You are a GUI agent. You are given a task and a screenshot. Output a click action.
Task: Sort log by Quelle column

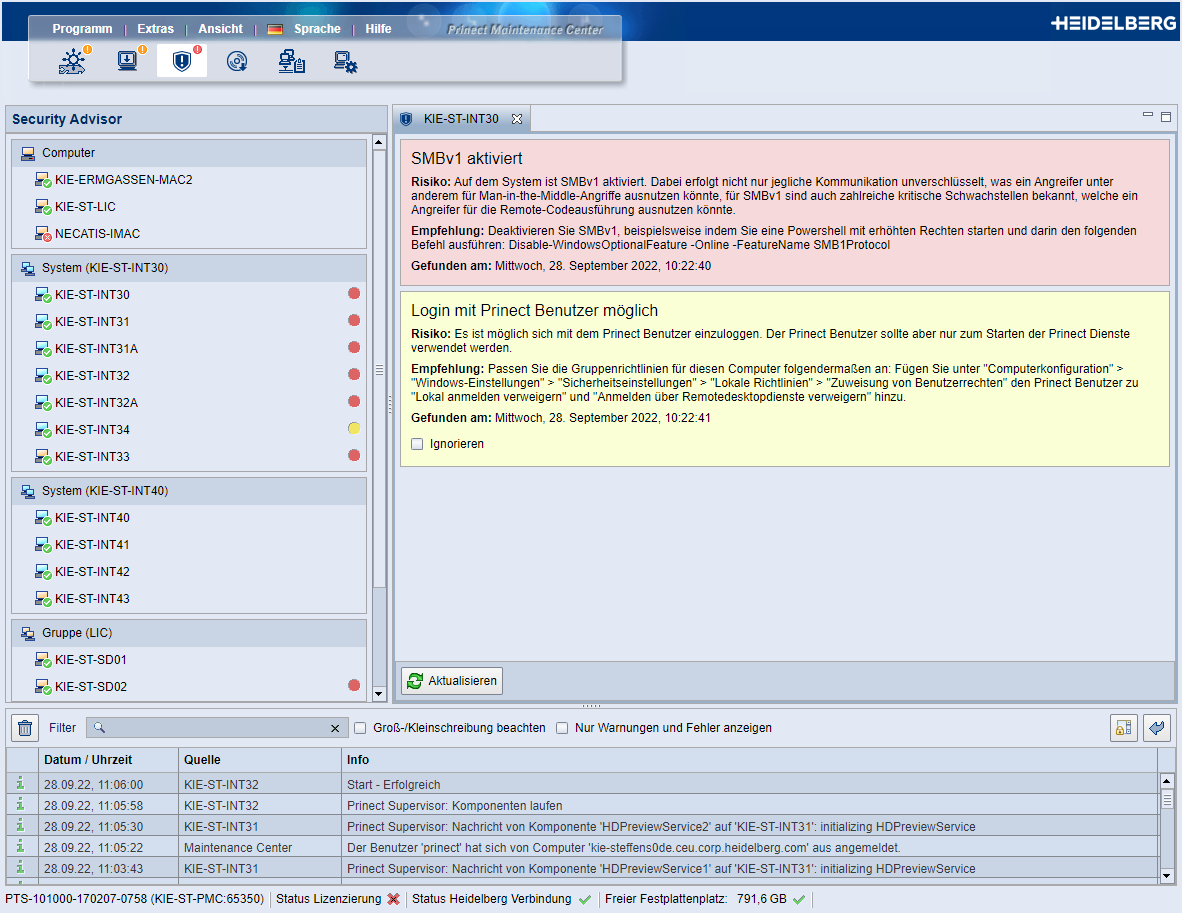pyautogui.click(x=259, y=760)
